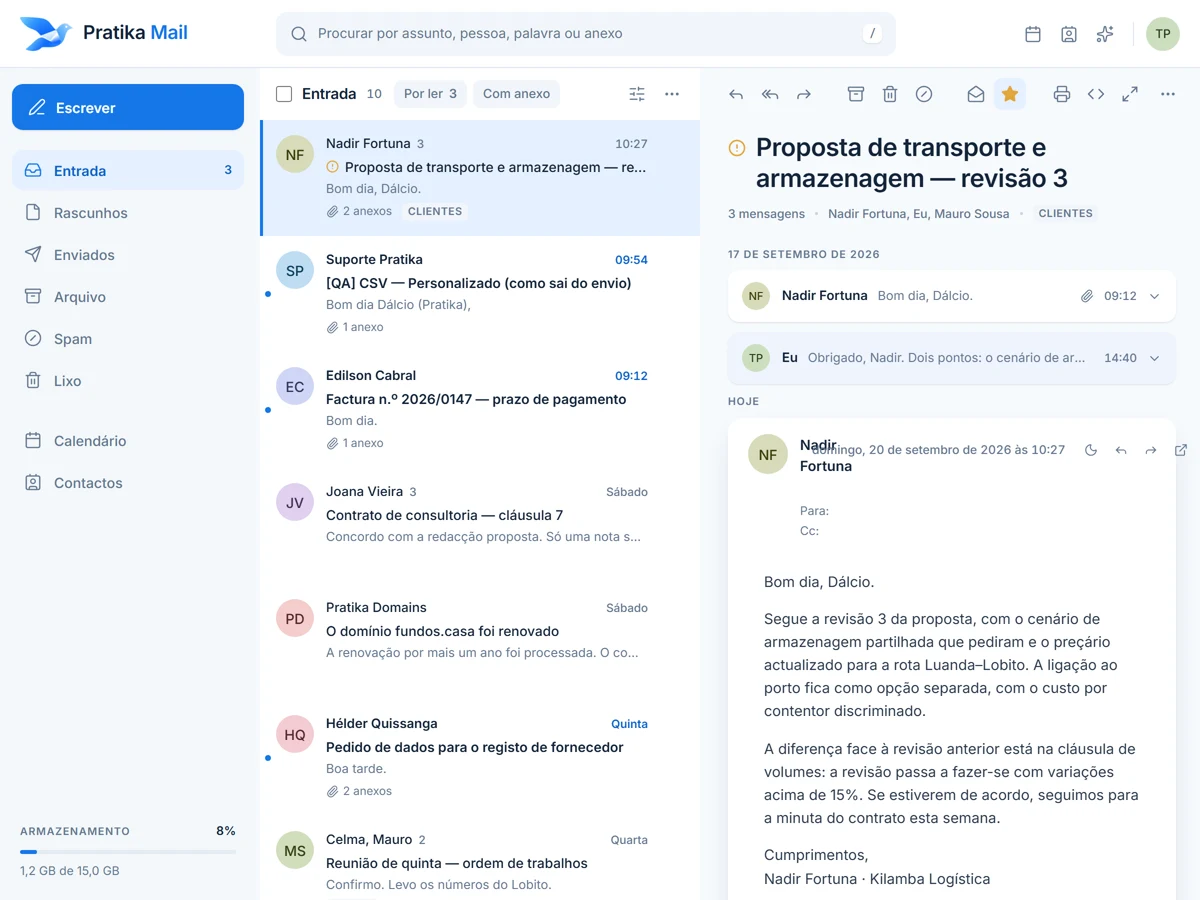Open Edilson Cabral's Factura email
The width and height of the screenshot is (1200, 900).
point(480,410)
